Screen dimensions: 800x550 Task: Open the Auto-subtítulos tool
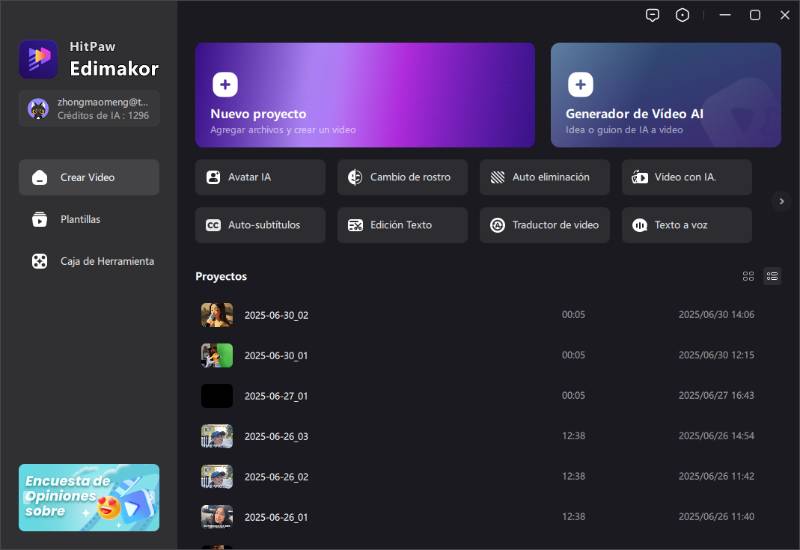pos(260,225)
